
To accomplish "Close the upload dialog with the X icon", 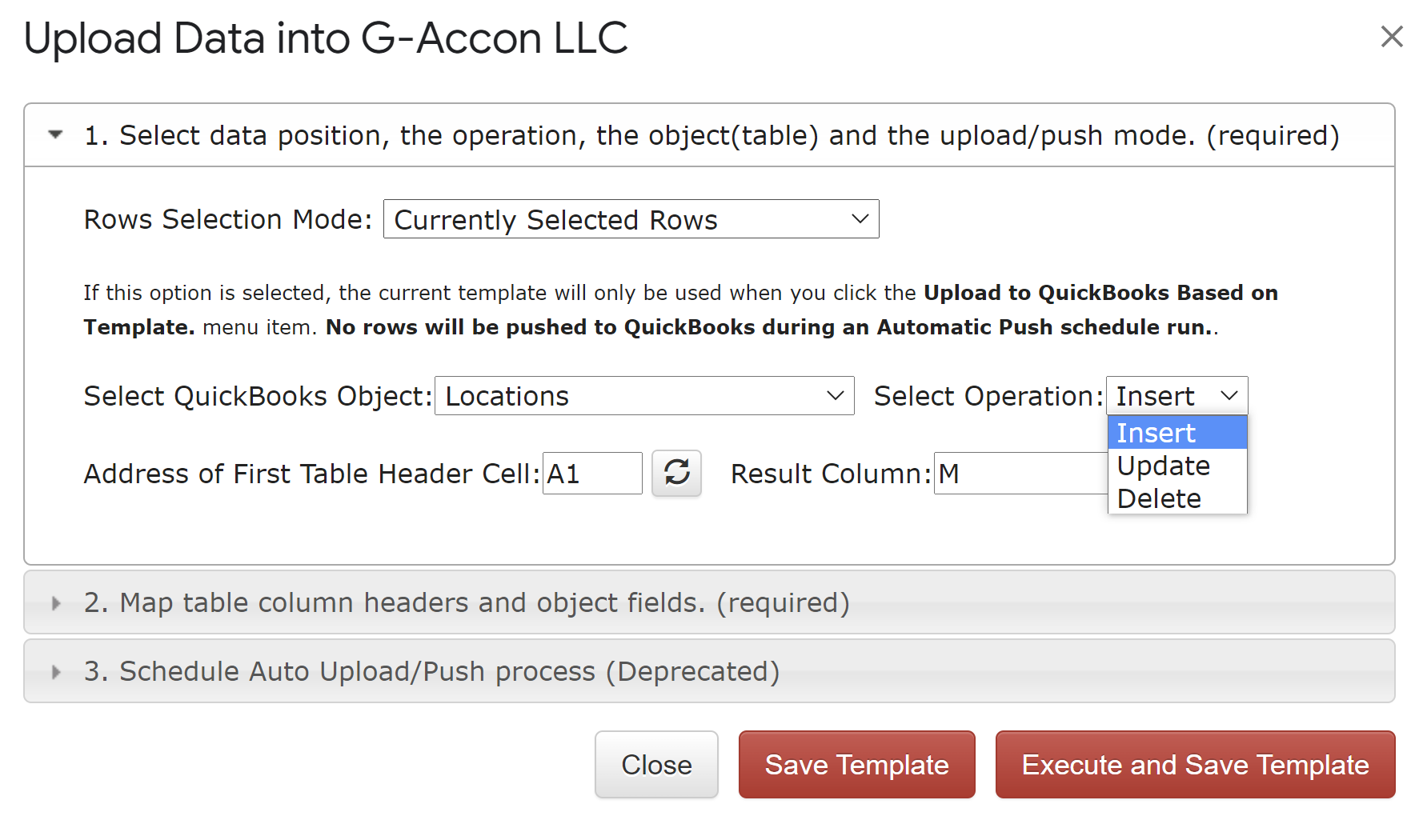I will [1391, 37].
